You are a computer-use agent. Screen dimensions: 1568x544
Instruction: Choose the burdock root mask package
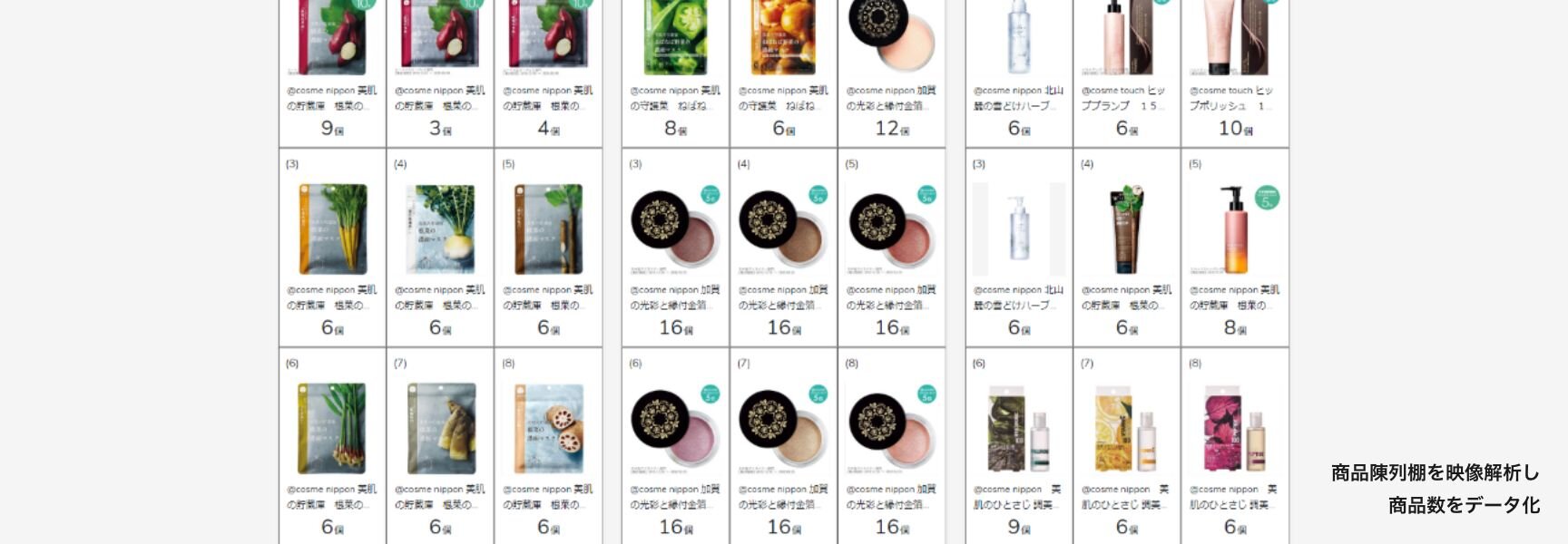tap(548, 229)
